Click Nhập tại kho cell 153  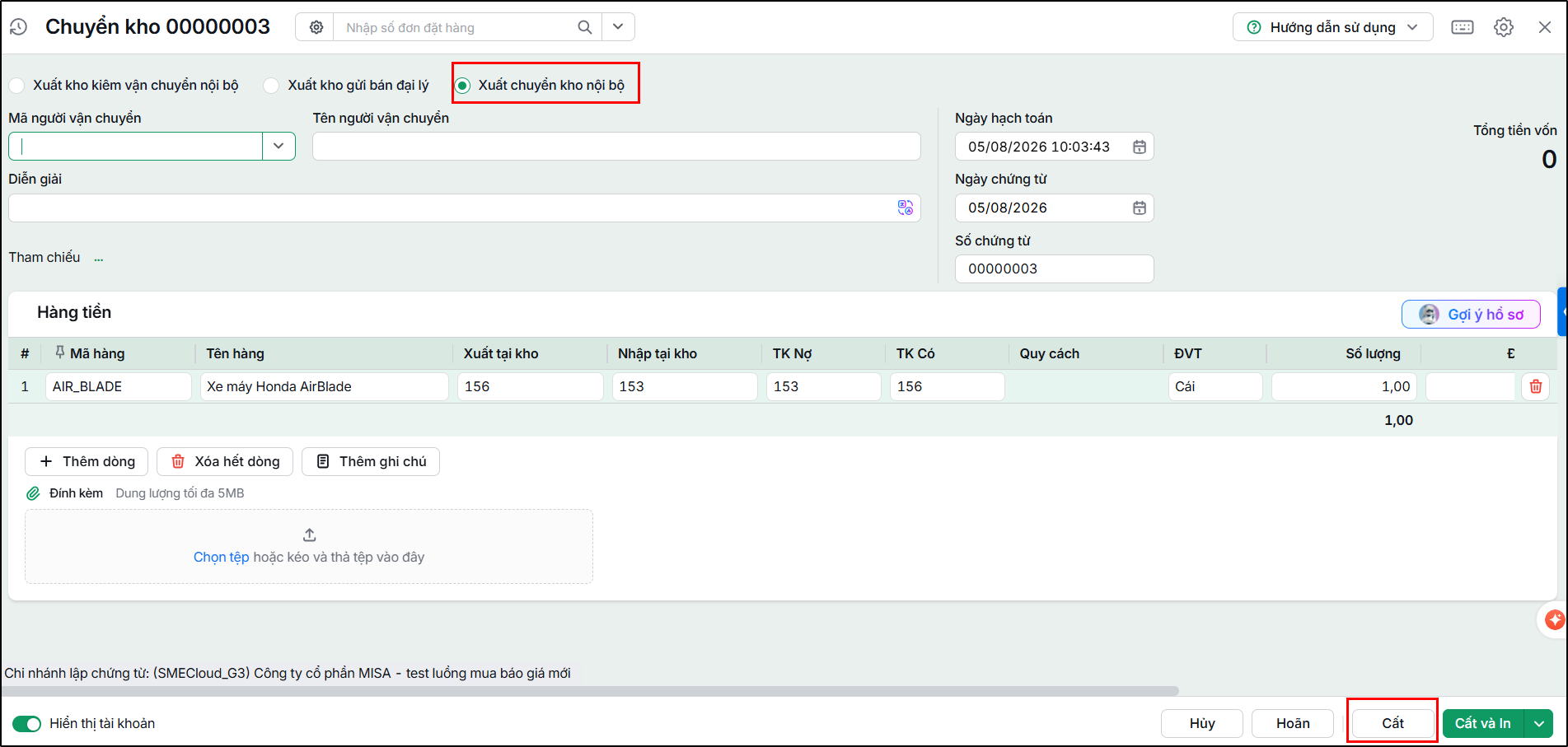tap(685, 386)
